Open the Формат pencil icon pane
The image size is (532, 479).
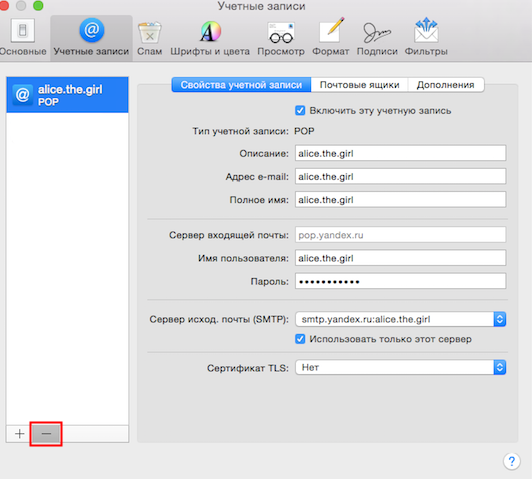tap(330, 37)
